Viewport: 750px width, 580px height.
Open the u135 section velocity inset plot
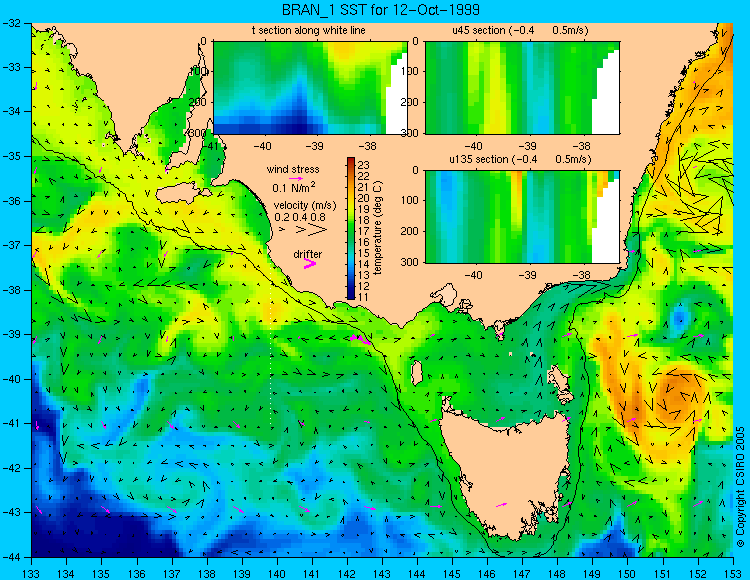[x=522, y=216]
